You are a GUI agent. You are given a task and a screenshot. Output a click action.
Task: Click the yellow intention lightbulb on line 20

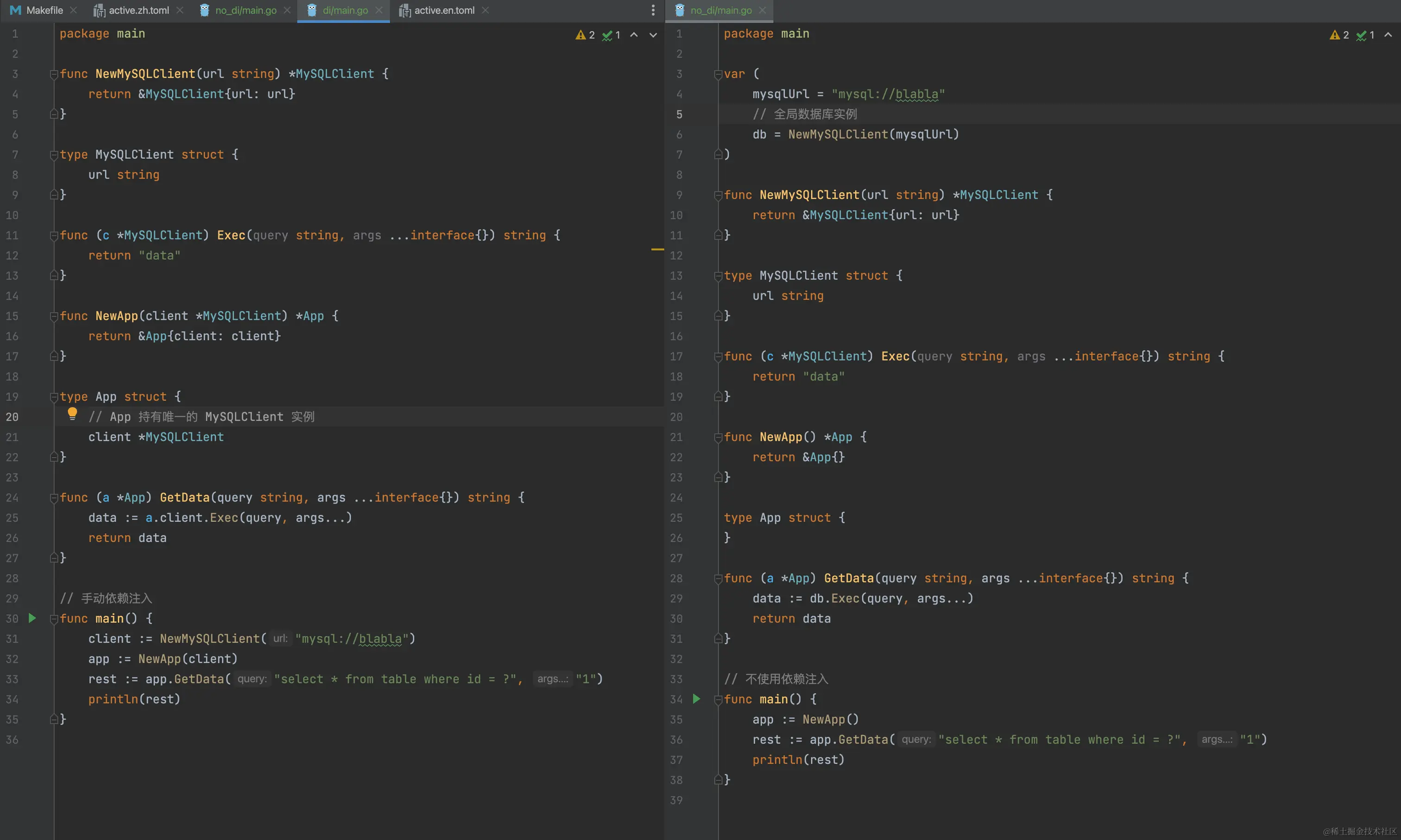click(72, 414)
